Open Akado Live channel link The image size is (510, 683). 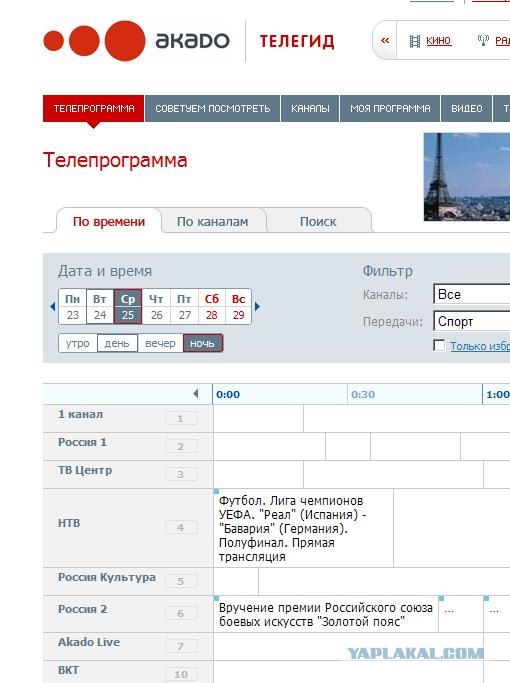[89, 642]
